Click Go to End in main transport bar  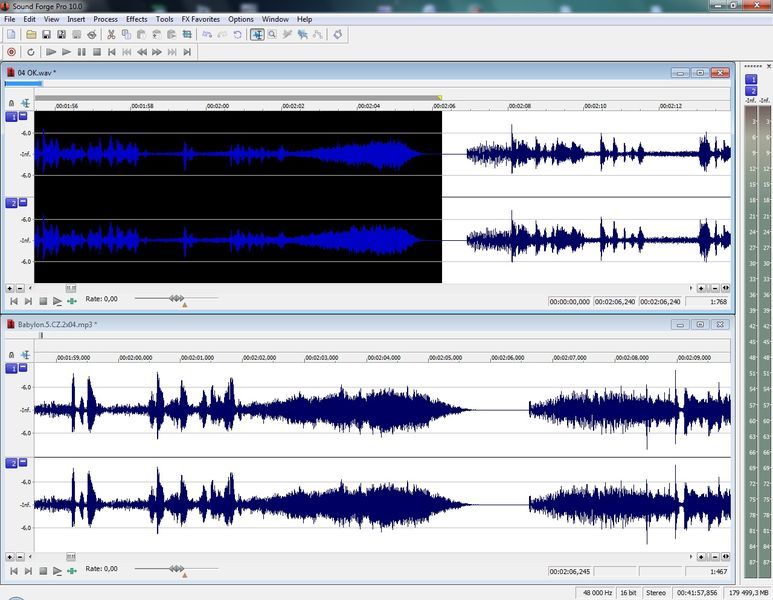pos(187,52)
